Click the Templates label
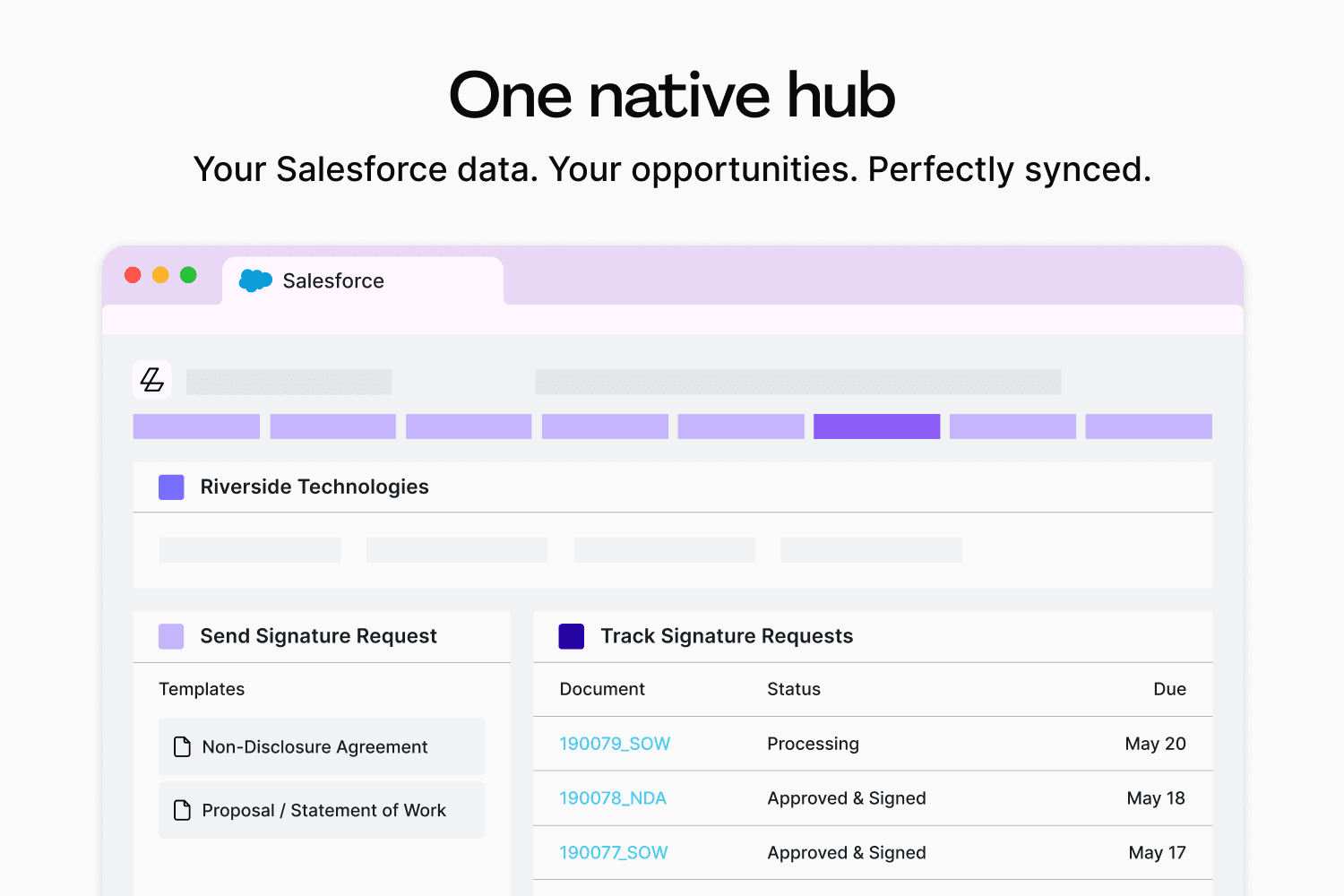The width and height of the screenshot is (1344, 896). [202, 689]
